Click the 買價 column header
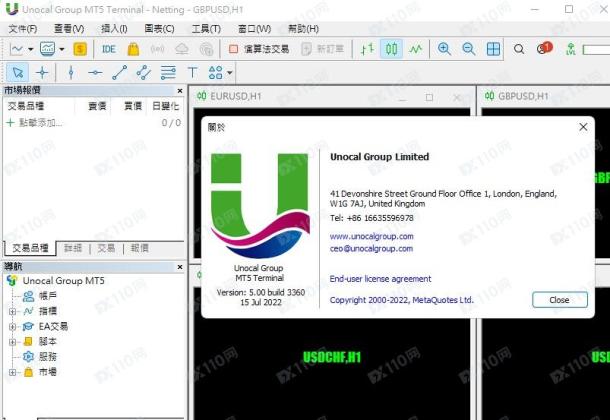The image size is (610, 420). [x=133, y=106]
